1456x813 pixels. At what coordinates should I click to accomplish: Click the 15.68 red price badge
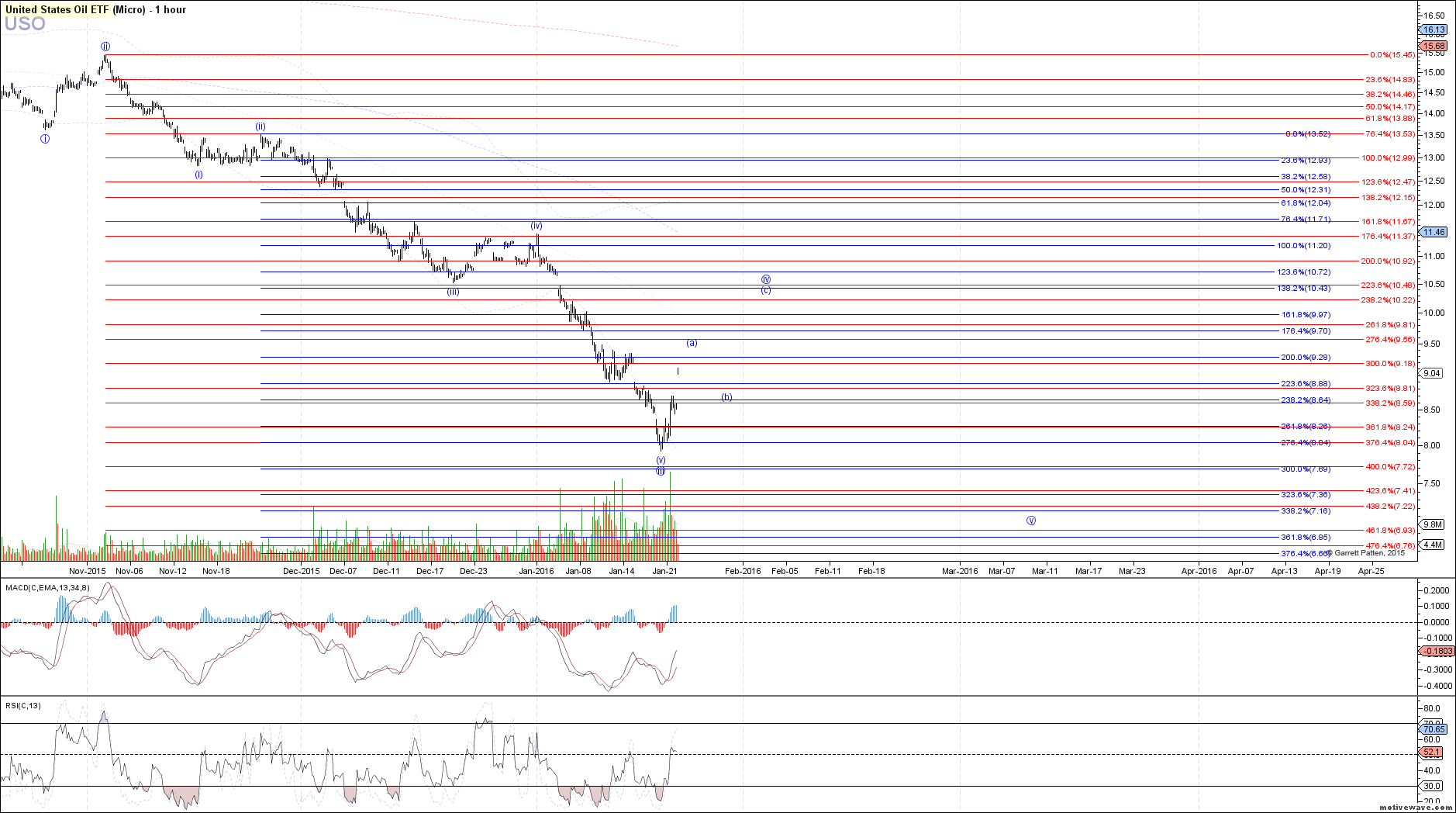point(1434,46)
